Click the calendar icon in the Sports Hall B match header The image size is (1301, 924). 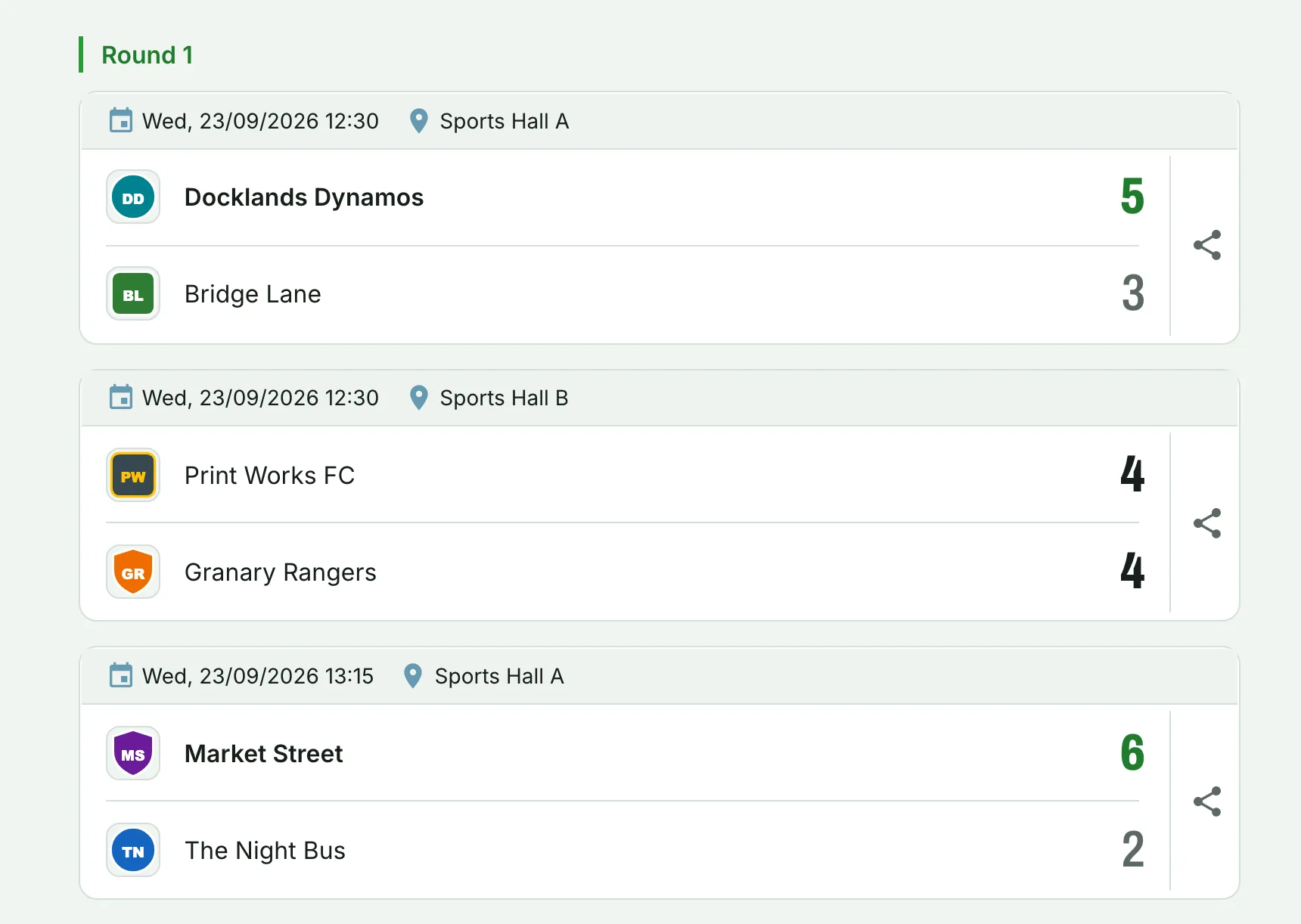(x=121, y=397)
